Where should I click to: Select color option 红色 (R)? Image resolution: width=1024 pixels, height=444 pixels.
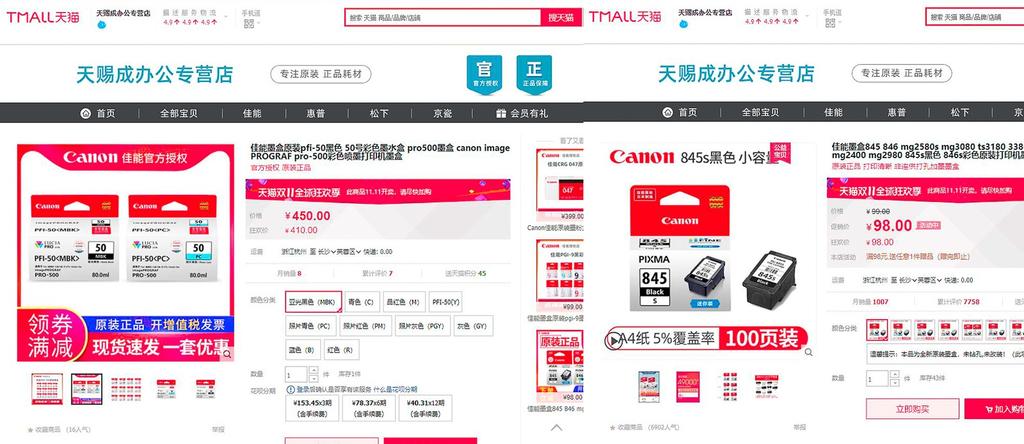[342, 350]
